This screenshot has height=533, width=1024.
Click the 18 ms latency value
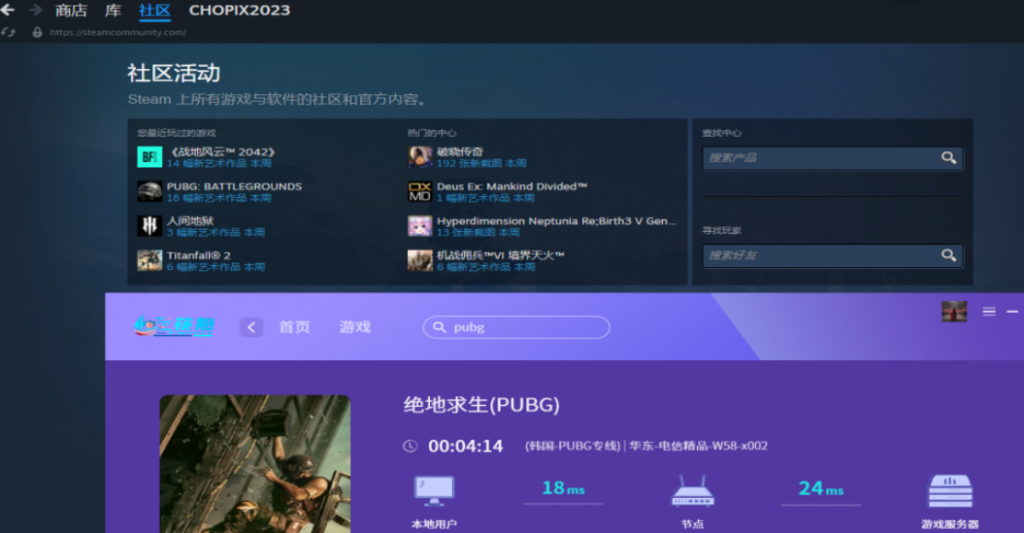coord(563,488)
